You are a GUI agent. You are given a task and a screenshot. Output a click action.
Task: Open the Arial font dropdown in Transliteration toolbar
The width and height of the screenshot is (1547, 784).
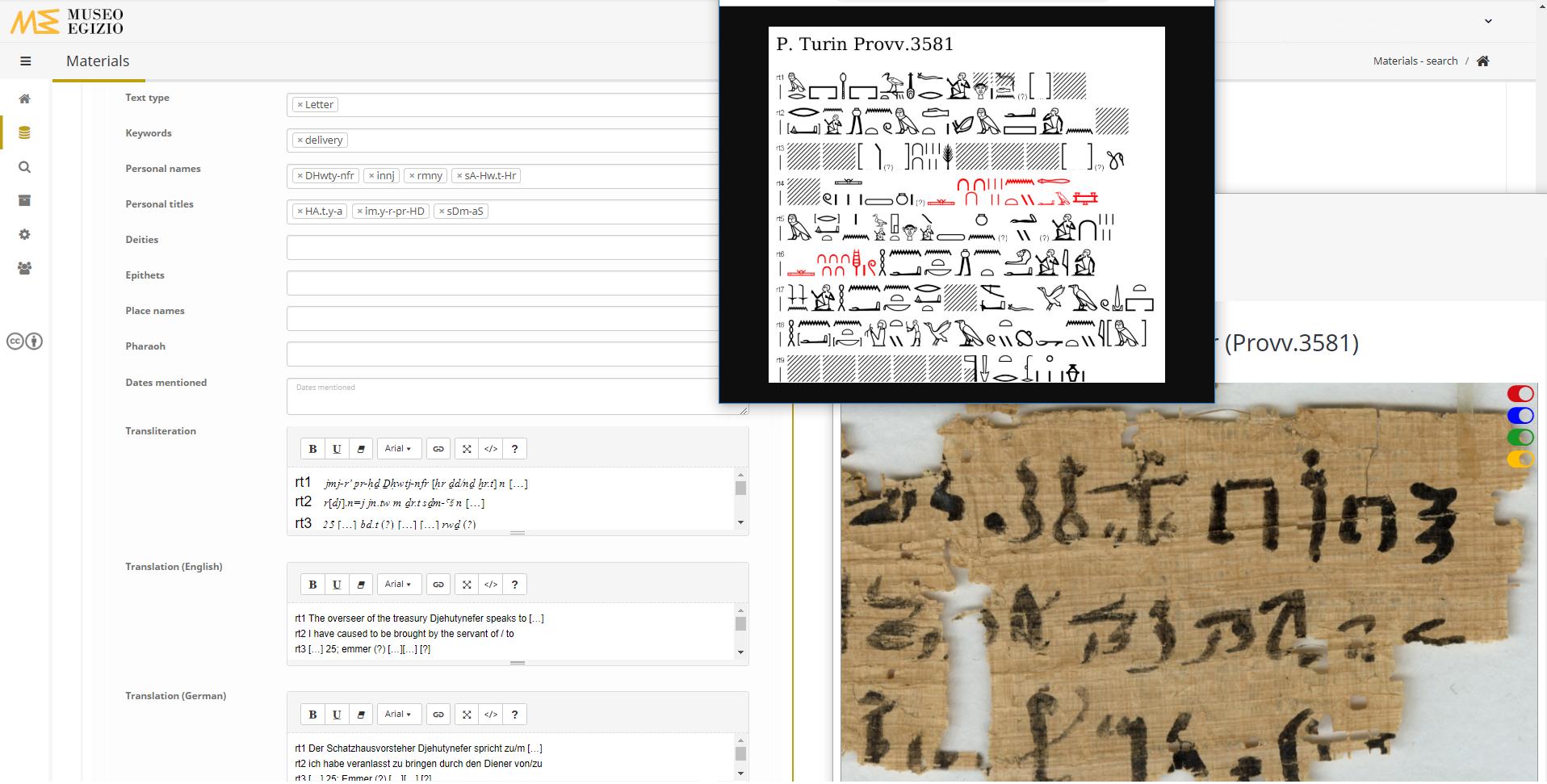pos(398,448)
